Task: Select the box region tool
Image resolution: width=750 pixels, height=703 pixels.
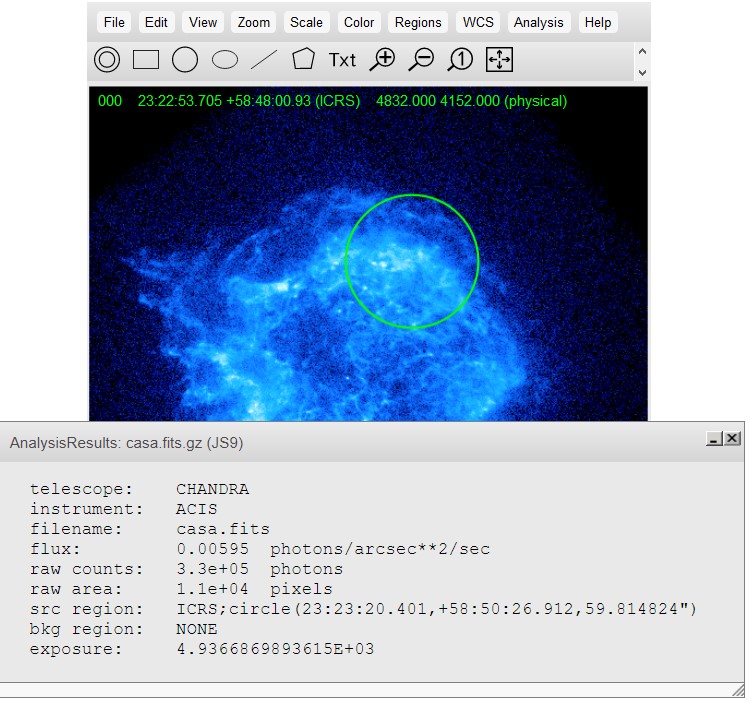Action: point(146,60)
